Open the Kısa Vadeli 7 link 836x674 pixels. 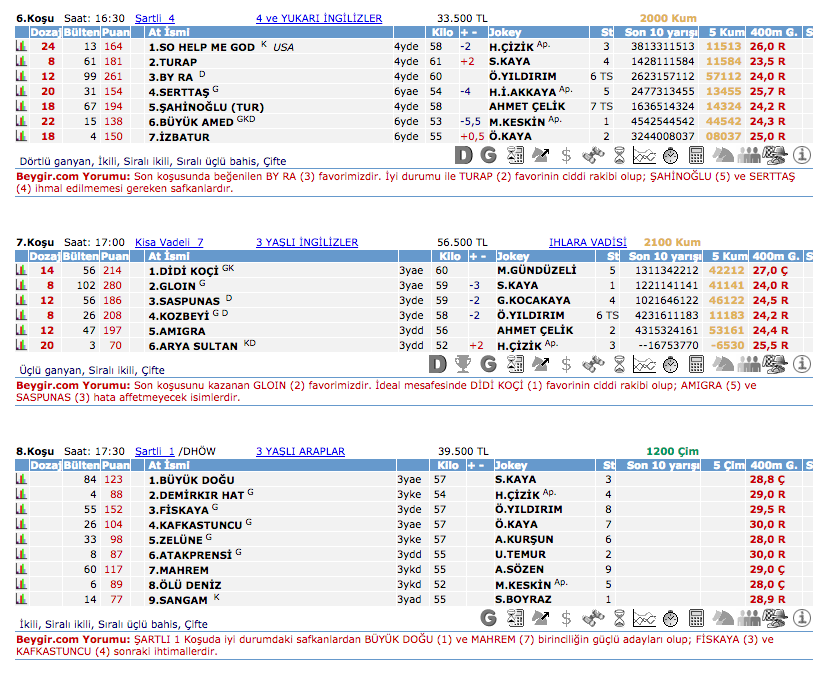(x=169, y=242)
